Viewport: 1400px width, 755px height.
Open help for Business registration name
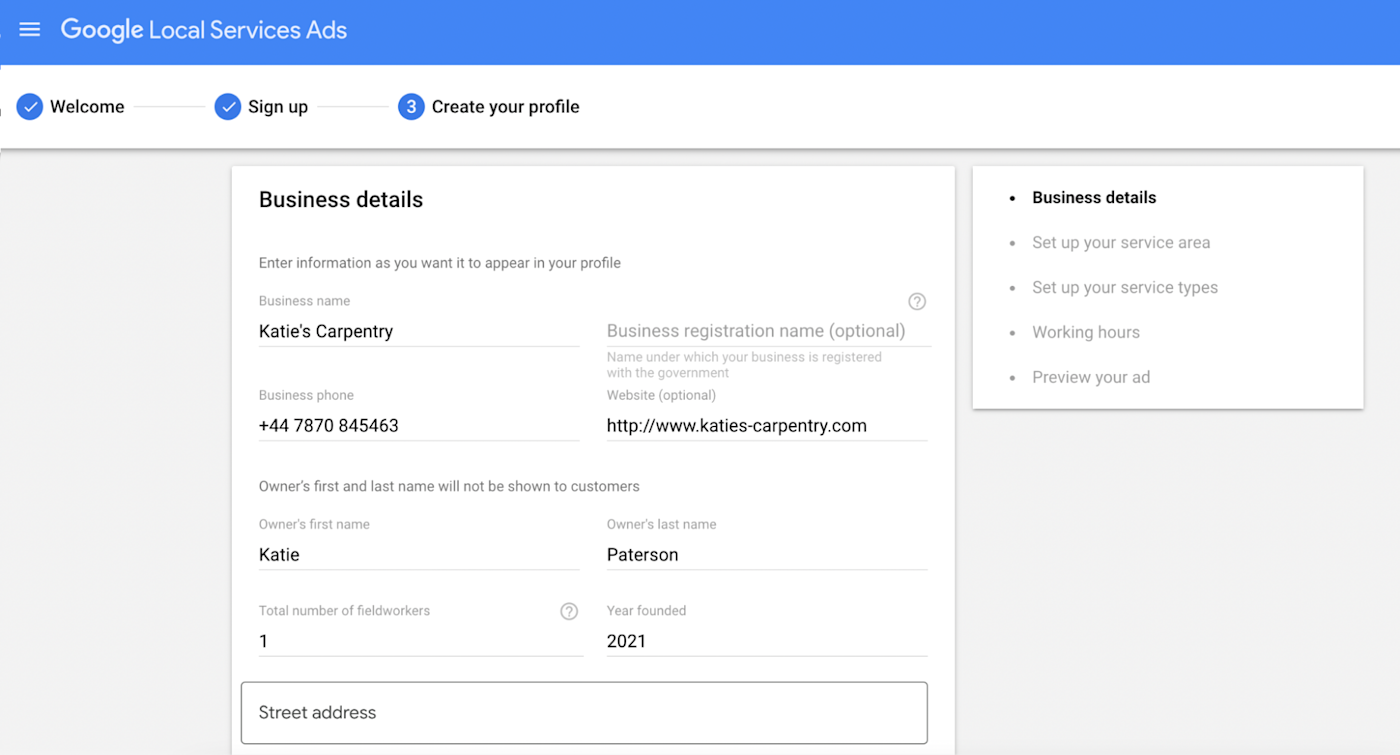point(916,301)
